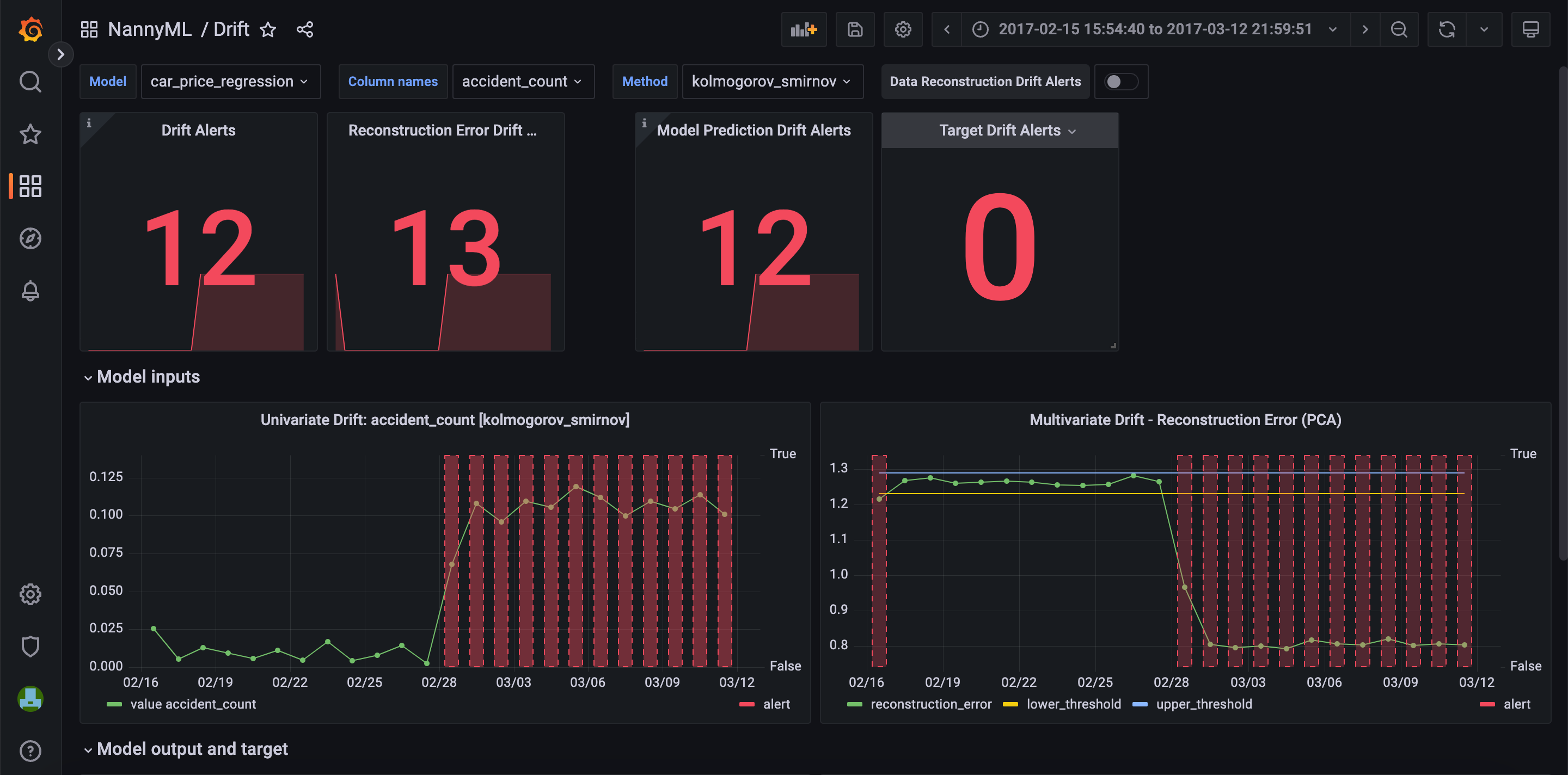Refresh the dashboard data
Image resolution: width=1568 pixels, height=775 pixels.
point(1447,29)
